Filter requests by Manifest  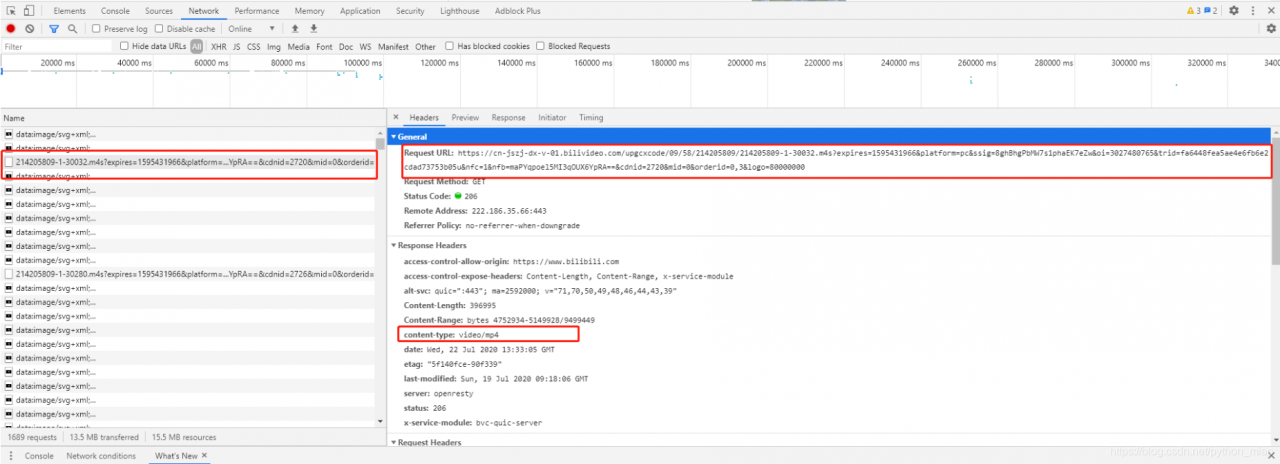(393, 46)
